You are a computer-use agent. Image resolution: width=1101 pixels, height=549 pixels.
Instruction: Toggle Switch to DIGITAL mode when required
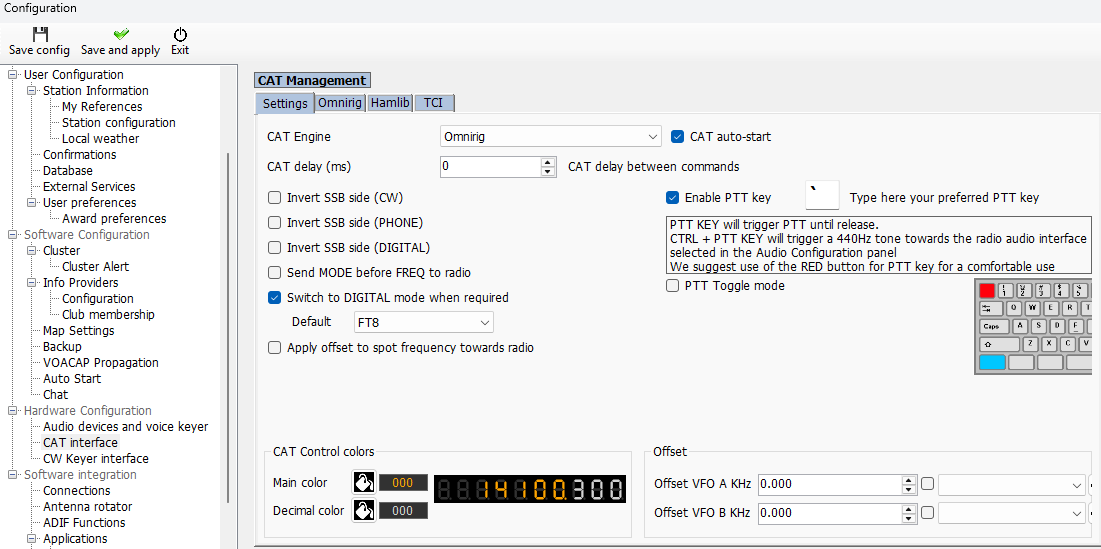pyautogui.click(x=275, y=298)
